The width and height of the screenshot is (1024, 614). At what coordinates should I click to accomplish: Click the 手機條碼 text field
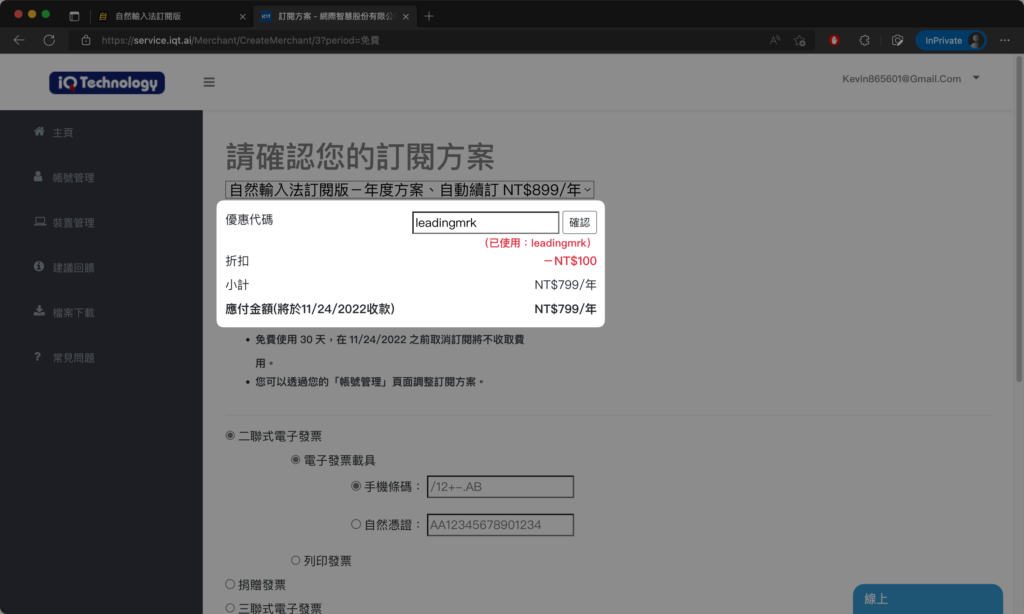pyautogui.click(x=500, y=487)
